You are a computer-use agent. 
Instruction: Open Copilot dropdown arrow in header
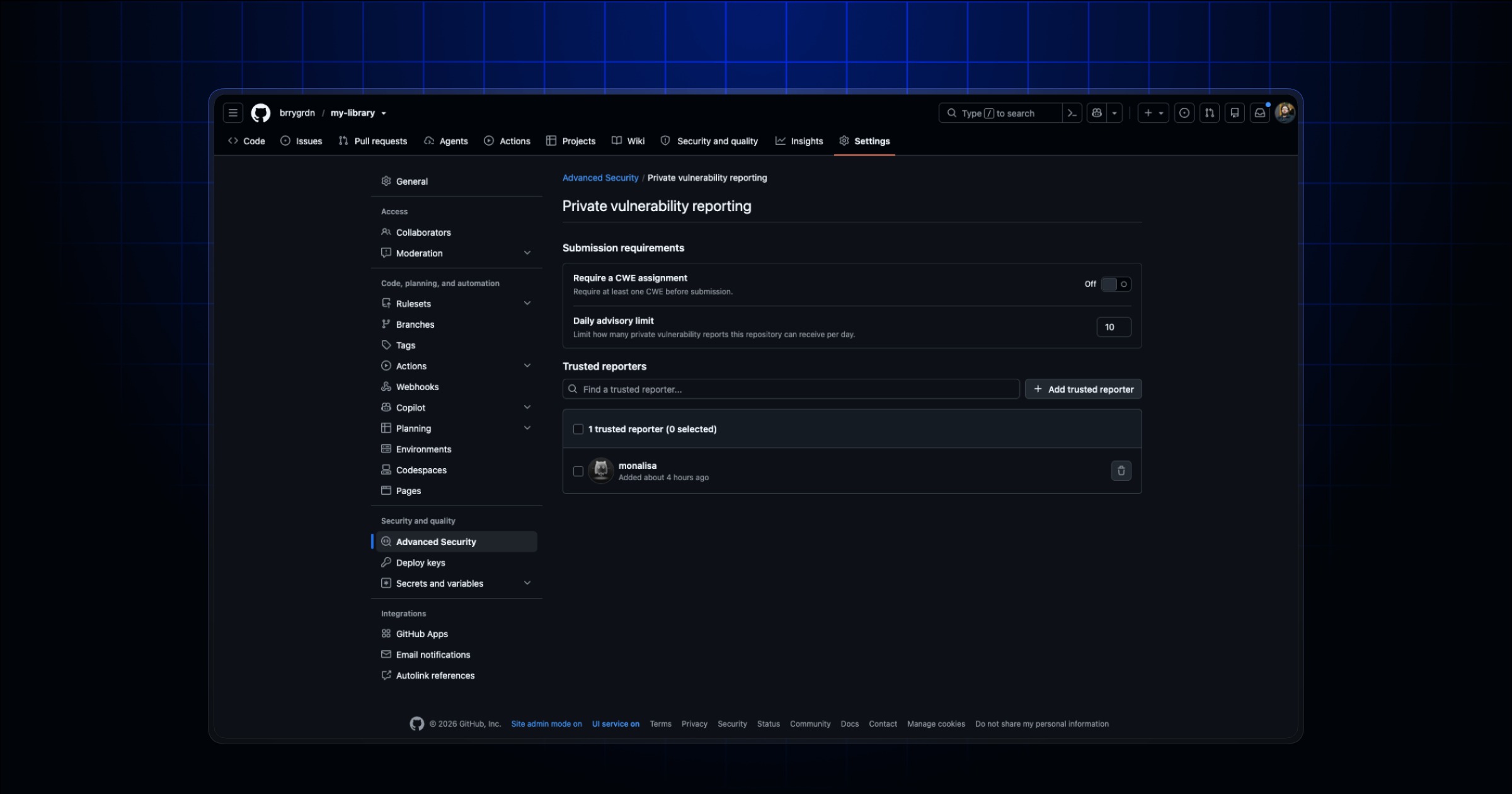1114,113
